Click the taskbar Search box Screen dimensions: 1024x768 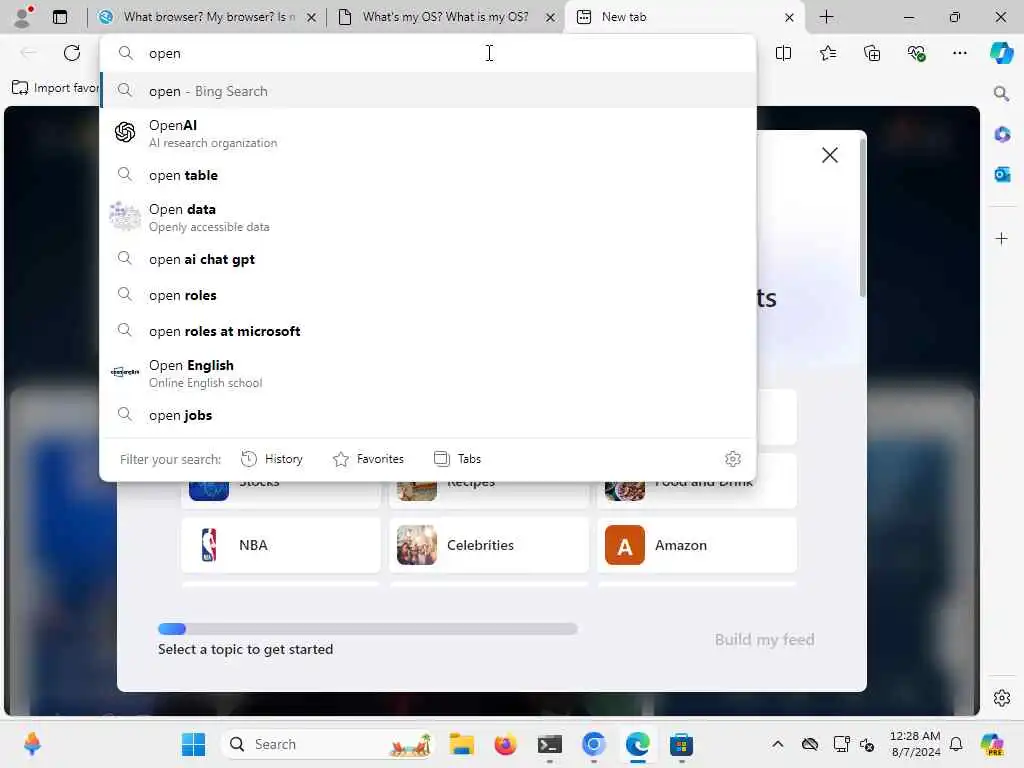(x=328, y=744)
